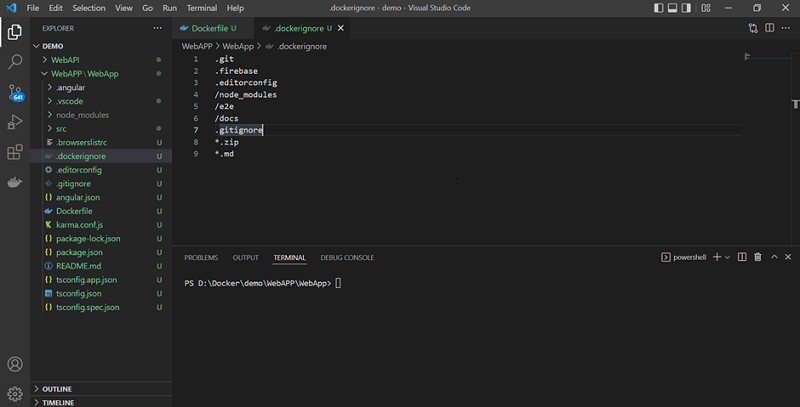Open the Run and Debug view

point(15,122)
